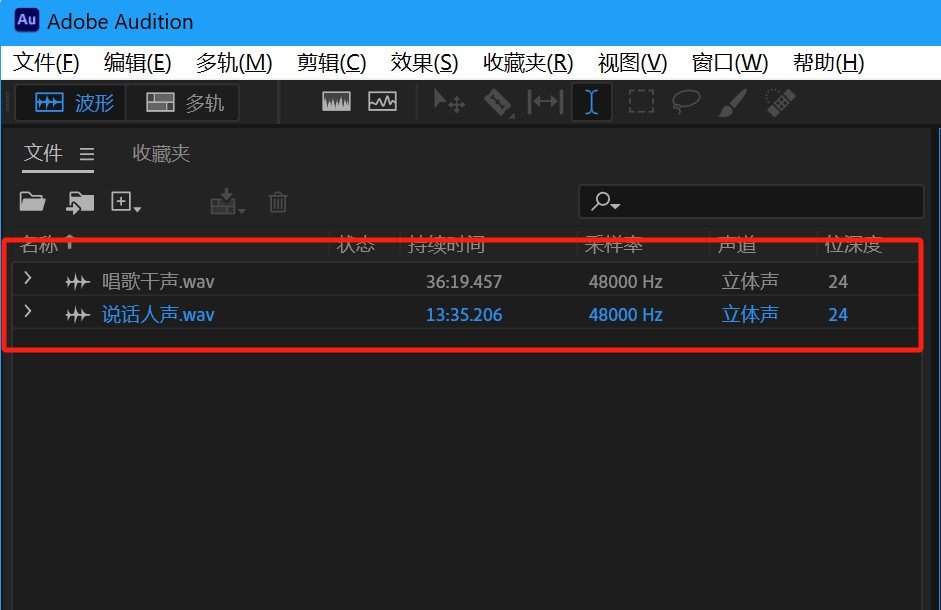Select the Time Selection tool
941x610 pixels.
point(592,102)
